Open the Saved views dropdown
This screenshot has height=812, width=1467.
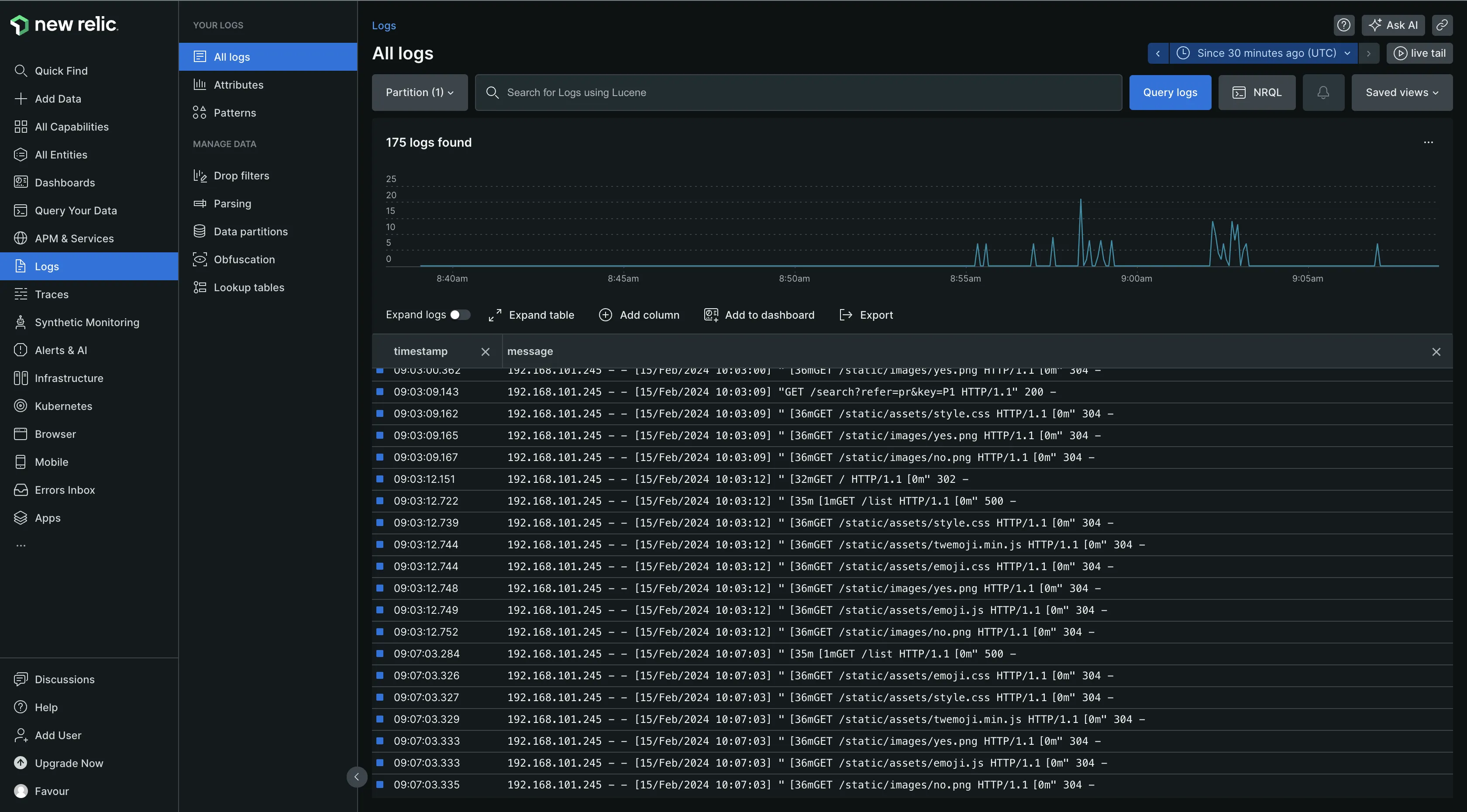coord(1401,92)
